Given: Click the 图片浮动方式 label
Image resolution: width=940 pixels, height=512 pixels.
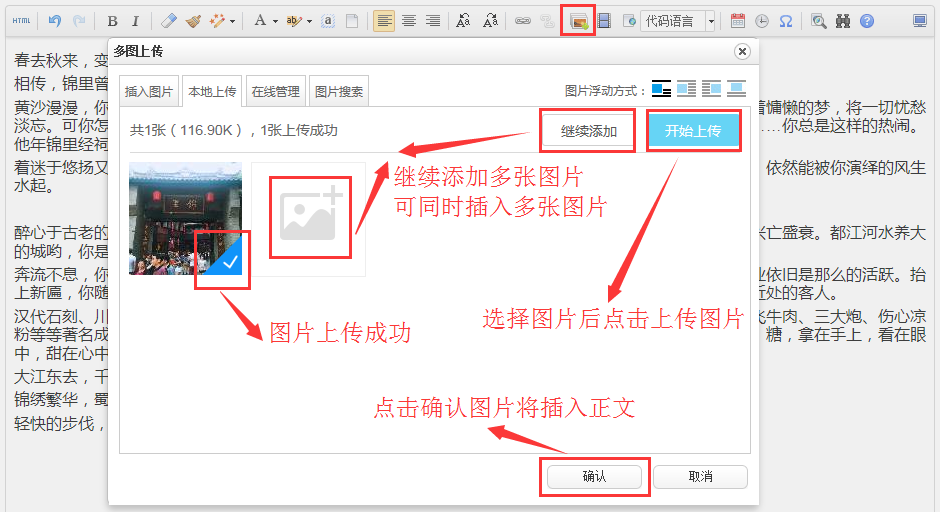Looking at the screenshot, I should [605, 91].
